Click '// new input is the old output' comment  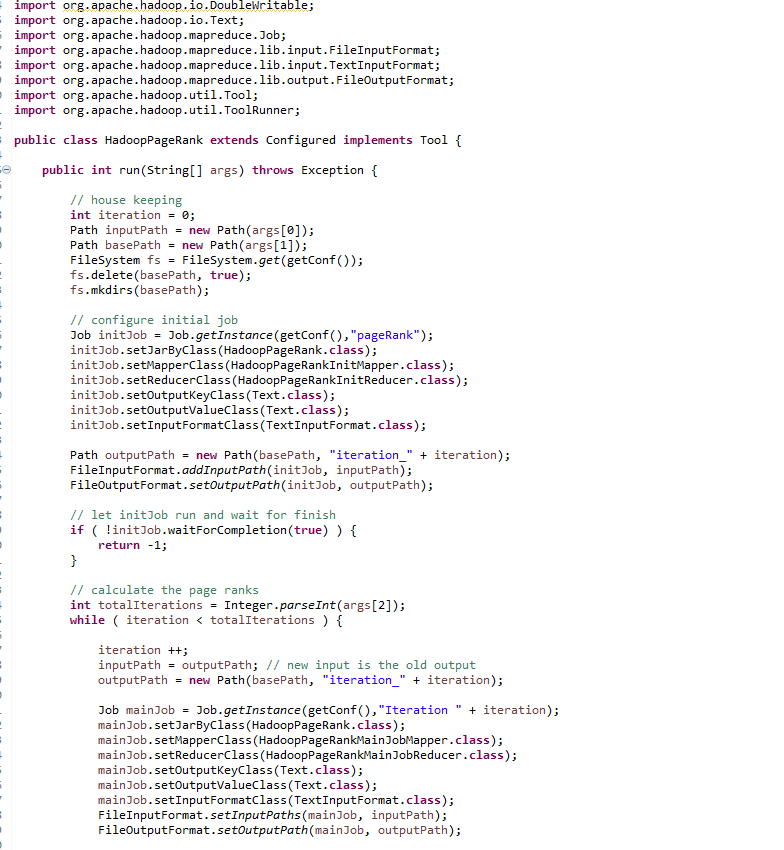point(371,665)
